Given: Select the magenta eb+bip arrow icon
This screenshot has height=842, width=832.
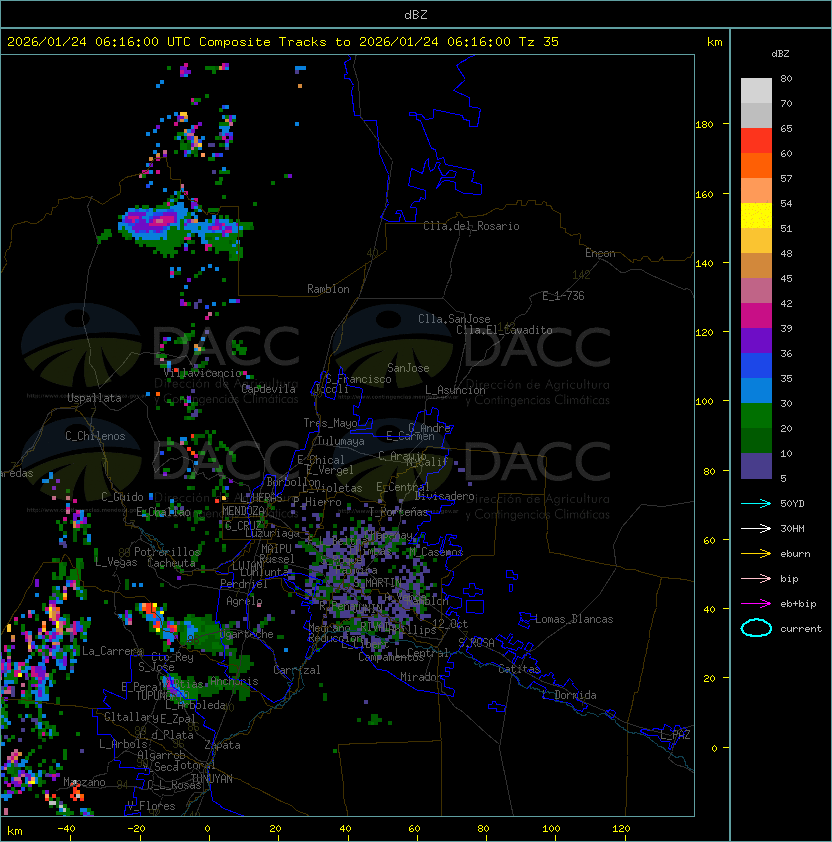Looking at the screenshot, I should [x=756, y=603].
